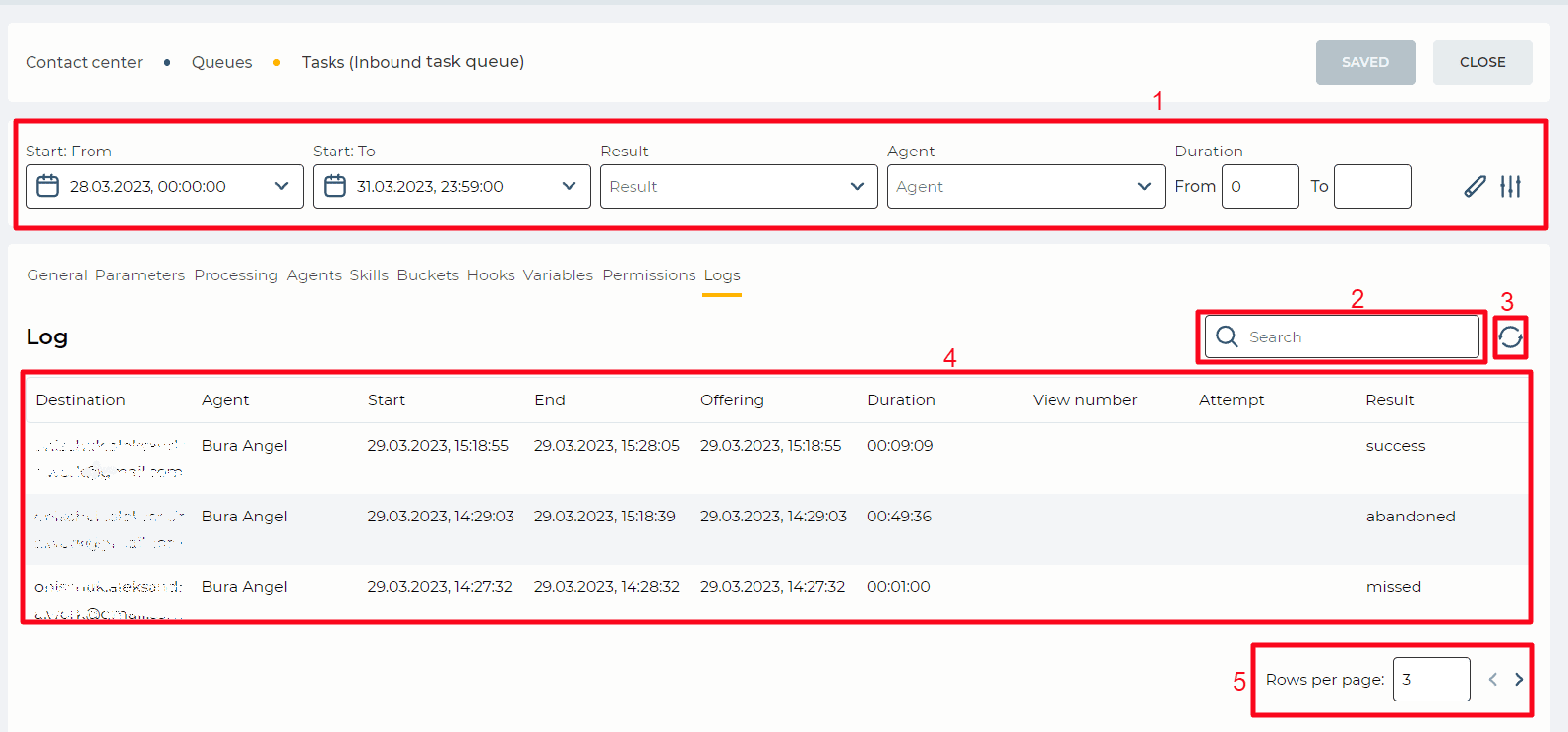
Task: Switch to the Parameters tab
Action: point(140,275)
